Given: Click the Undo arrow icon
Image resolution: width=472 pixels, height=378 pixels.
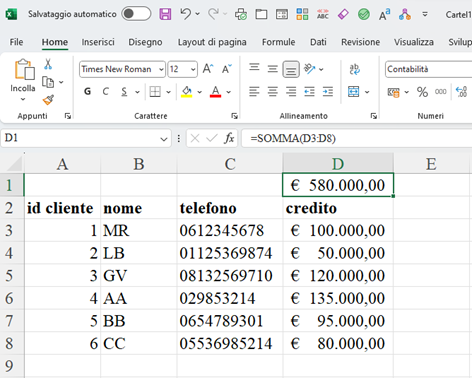Looking at the screenshot, I should coord(186,14).
